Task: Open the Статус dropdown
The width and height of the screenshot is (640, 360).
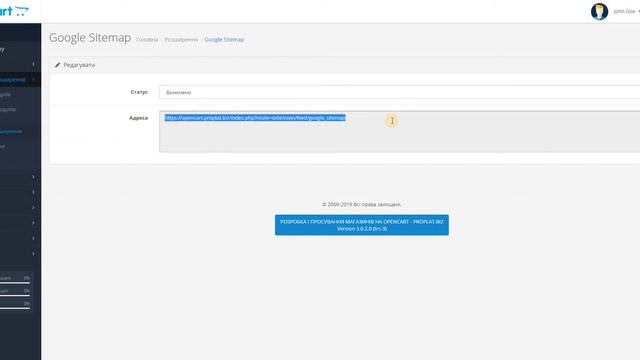Action: click(400, 92)
